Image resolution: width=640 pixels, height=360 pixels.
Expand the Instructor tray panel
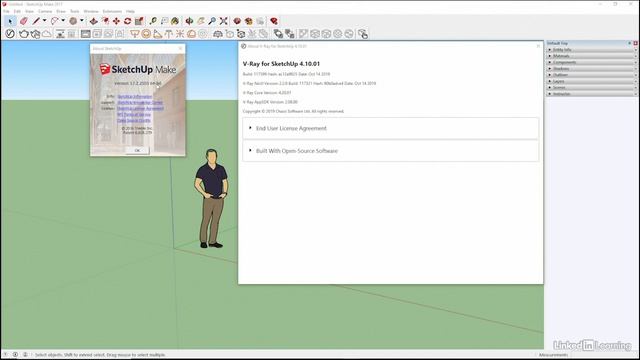pyautogui.click(x=591, y=94)
